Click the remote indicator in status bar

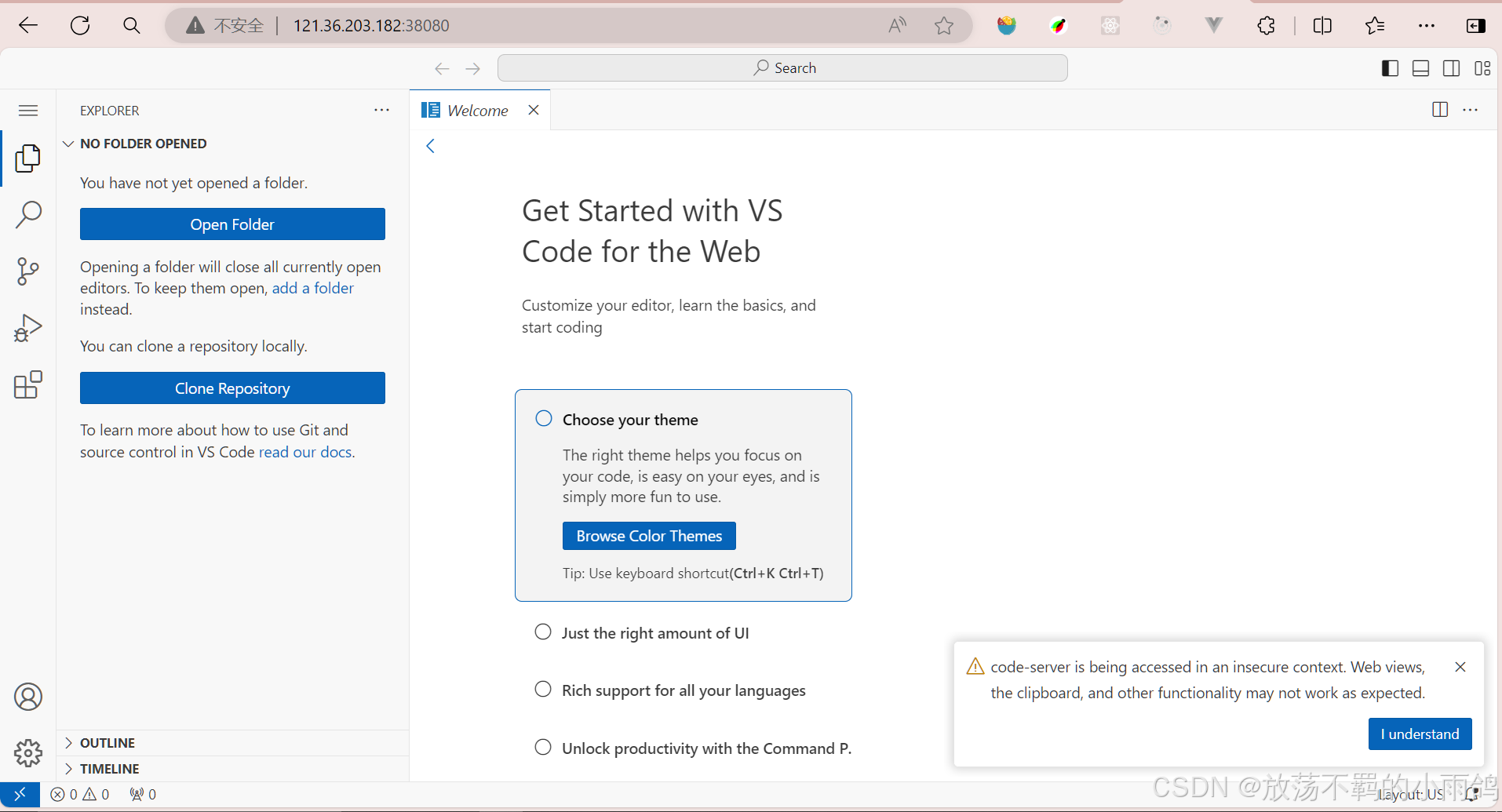(20, 794)
